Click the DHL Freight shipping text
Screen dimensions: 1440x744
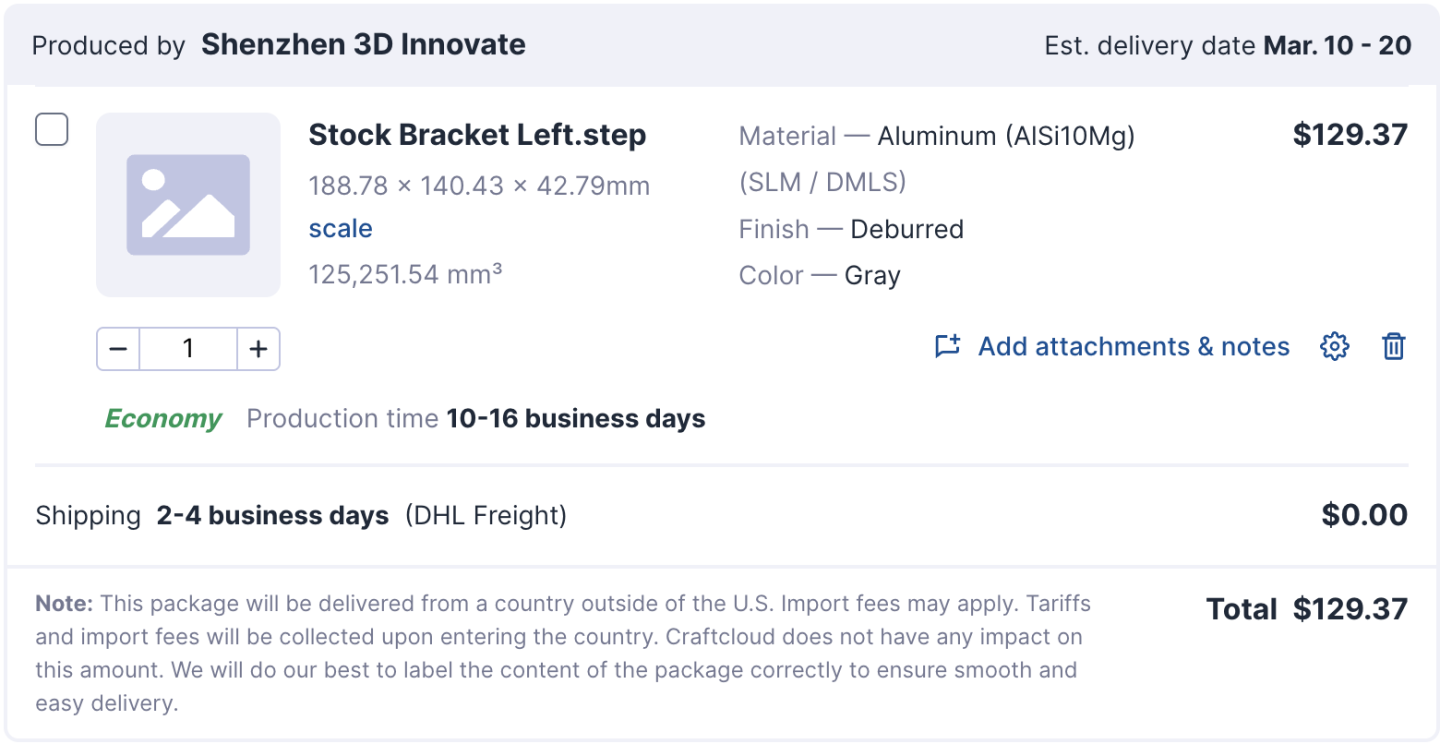pyautogui.click(x=486, y=516)
